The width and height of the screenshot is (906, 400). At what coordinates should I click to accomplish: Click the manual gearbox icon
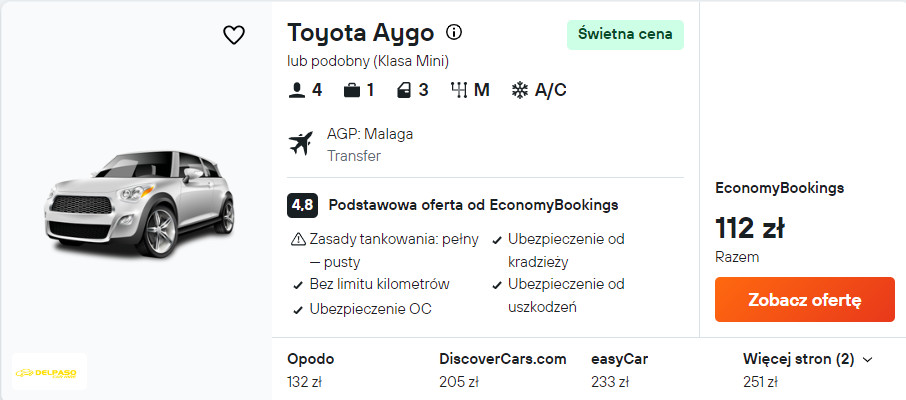(460, 90)
